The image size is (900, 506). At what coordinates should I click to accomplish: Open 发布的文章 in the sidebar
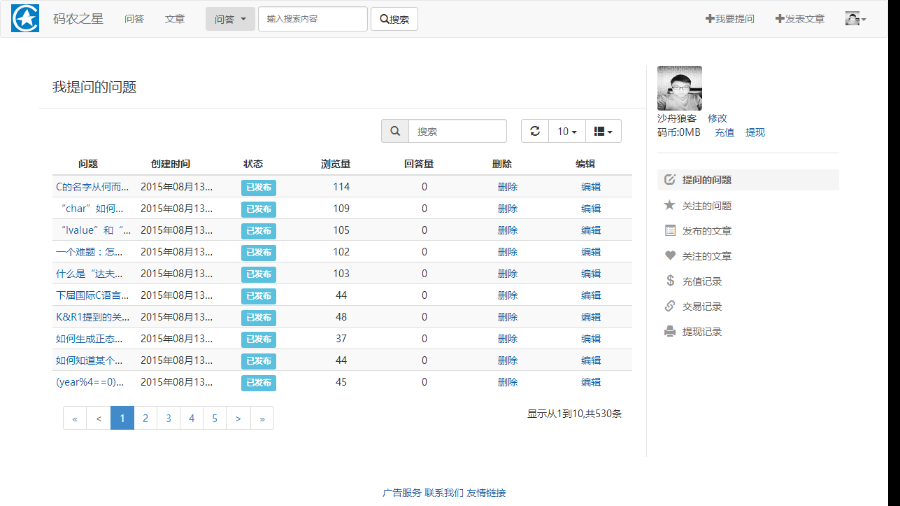click(706, 231)
